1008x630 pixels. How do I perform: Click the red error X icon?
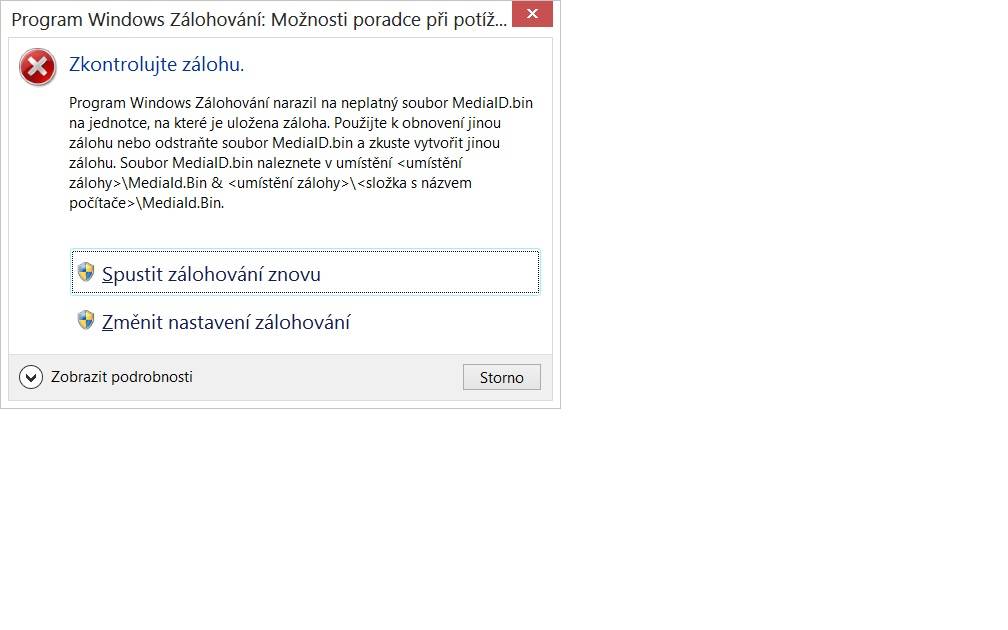click(x=37, y=67)
